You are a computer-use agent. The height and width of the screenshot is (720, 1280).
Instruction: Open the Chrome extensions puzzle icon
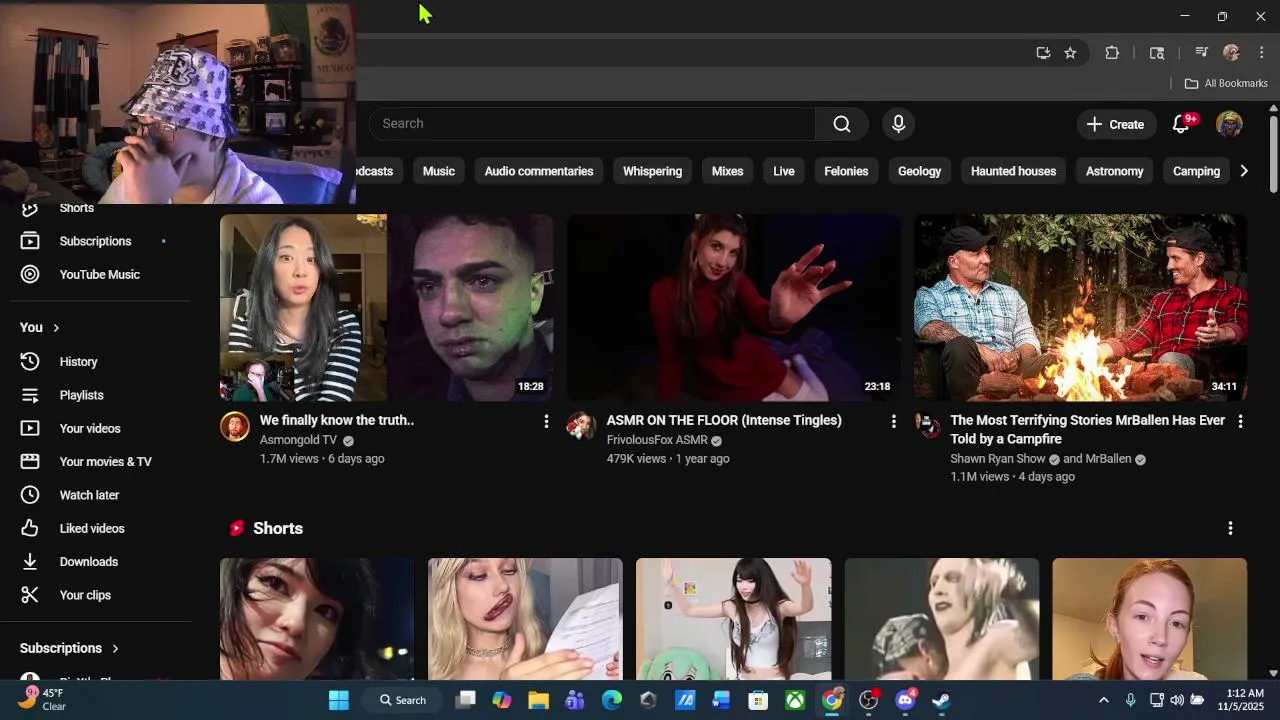click(x=1112, y=53)
